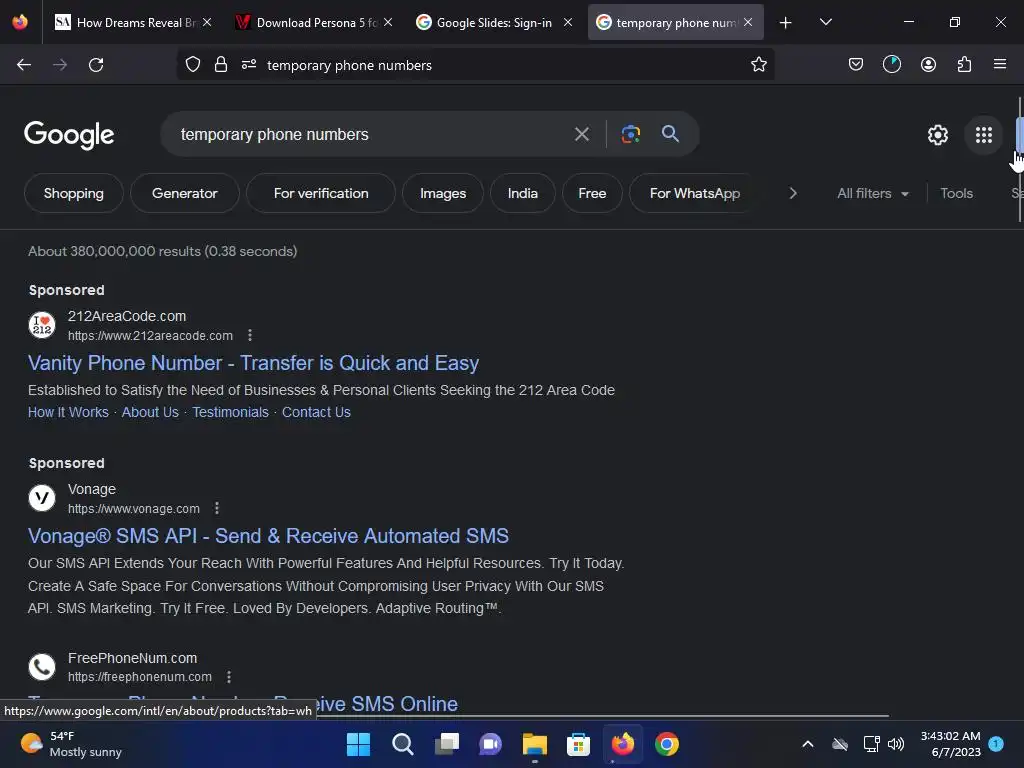Open the weather widget on the taskbar

point(71,744)
